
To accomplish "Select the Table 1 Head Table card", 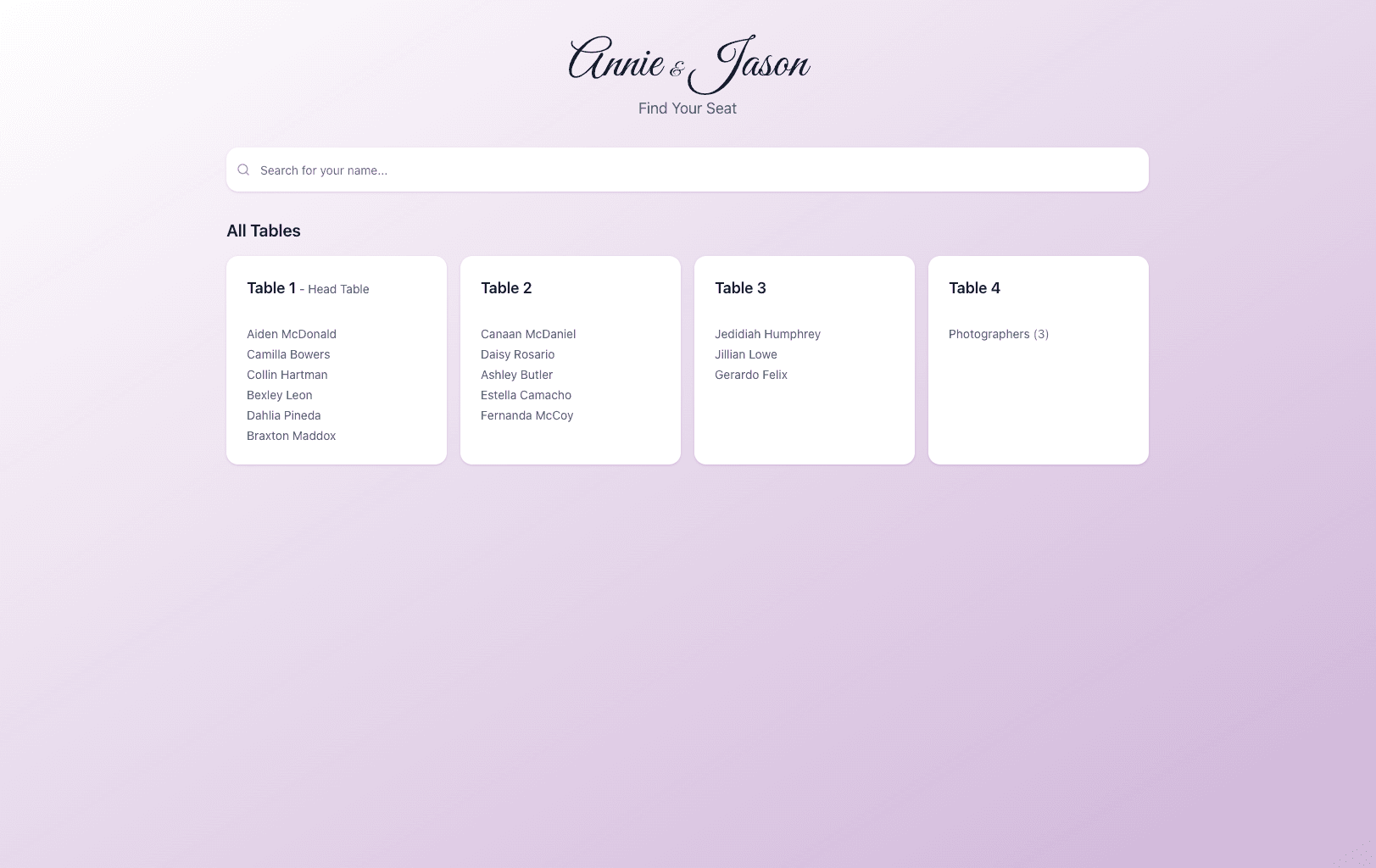I will 336,359.
